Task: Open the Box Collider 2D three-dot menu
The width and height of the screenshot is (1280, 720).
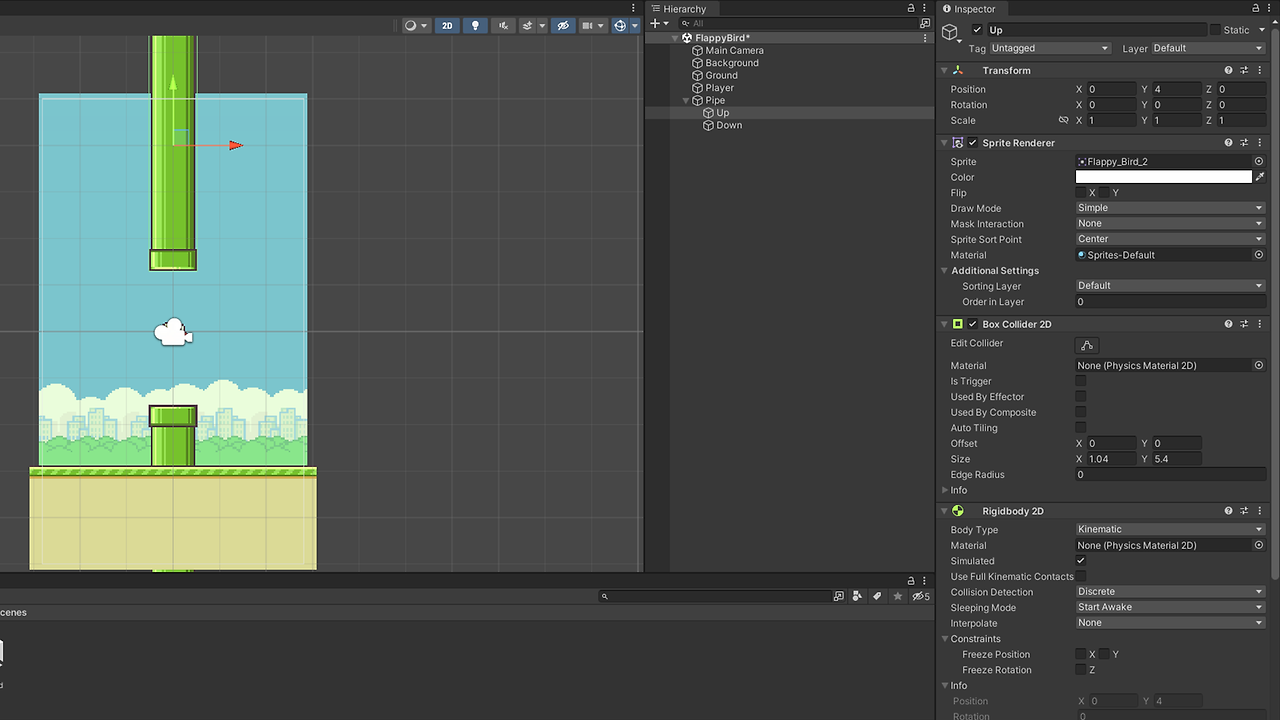Action: pyautogui.click(x=1259, y=324)
